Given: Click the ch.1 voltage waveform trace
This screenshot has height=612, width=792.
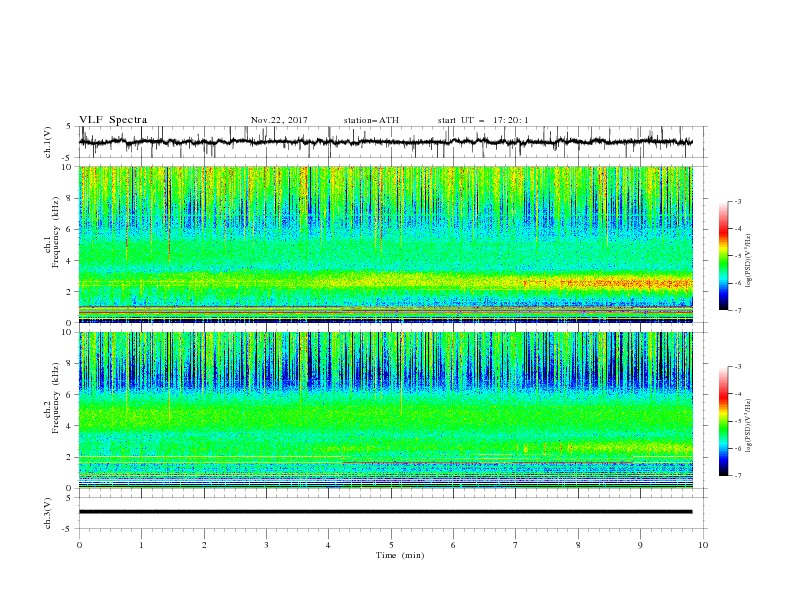Looking at the screenshot, I should point(385,142).
